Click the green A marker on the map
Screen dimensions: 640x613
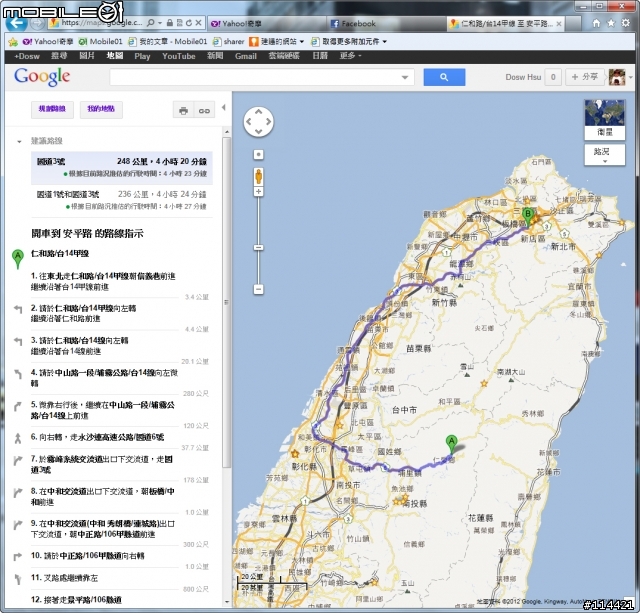pyautogui.click(x=451, y=444)
